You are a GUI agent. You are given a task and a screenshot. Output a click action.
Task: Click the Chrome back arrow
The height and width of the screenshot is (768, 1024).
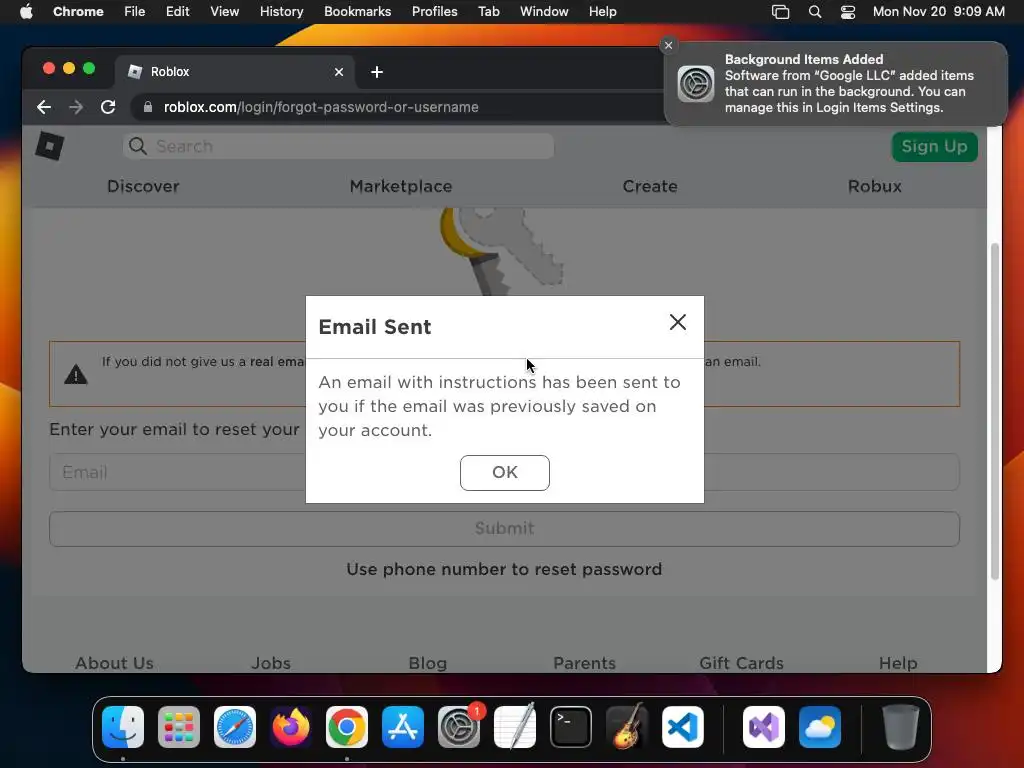tap(44, 107)
